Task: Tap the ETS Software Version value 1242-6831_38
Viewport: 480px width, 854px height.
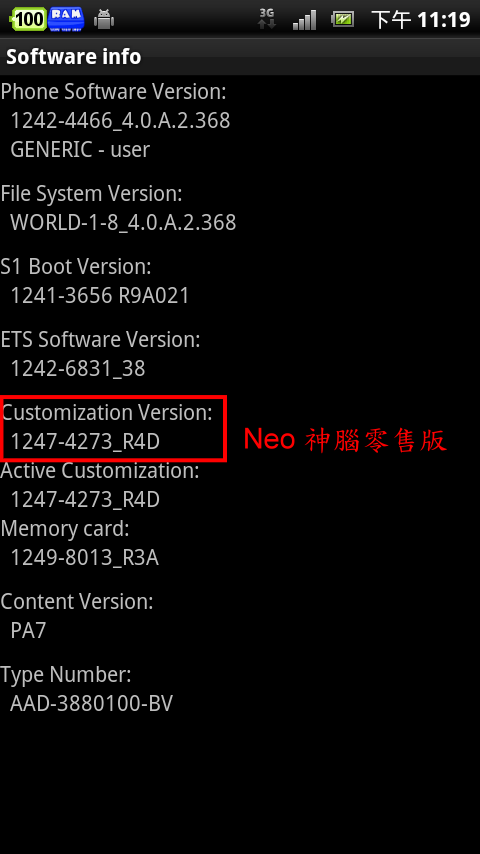Action: point(78,368)
